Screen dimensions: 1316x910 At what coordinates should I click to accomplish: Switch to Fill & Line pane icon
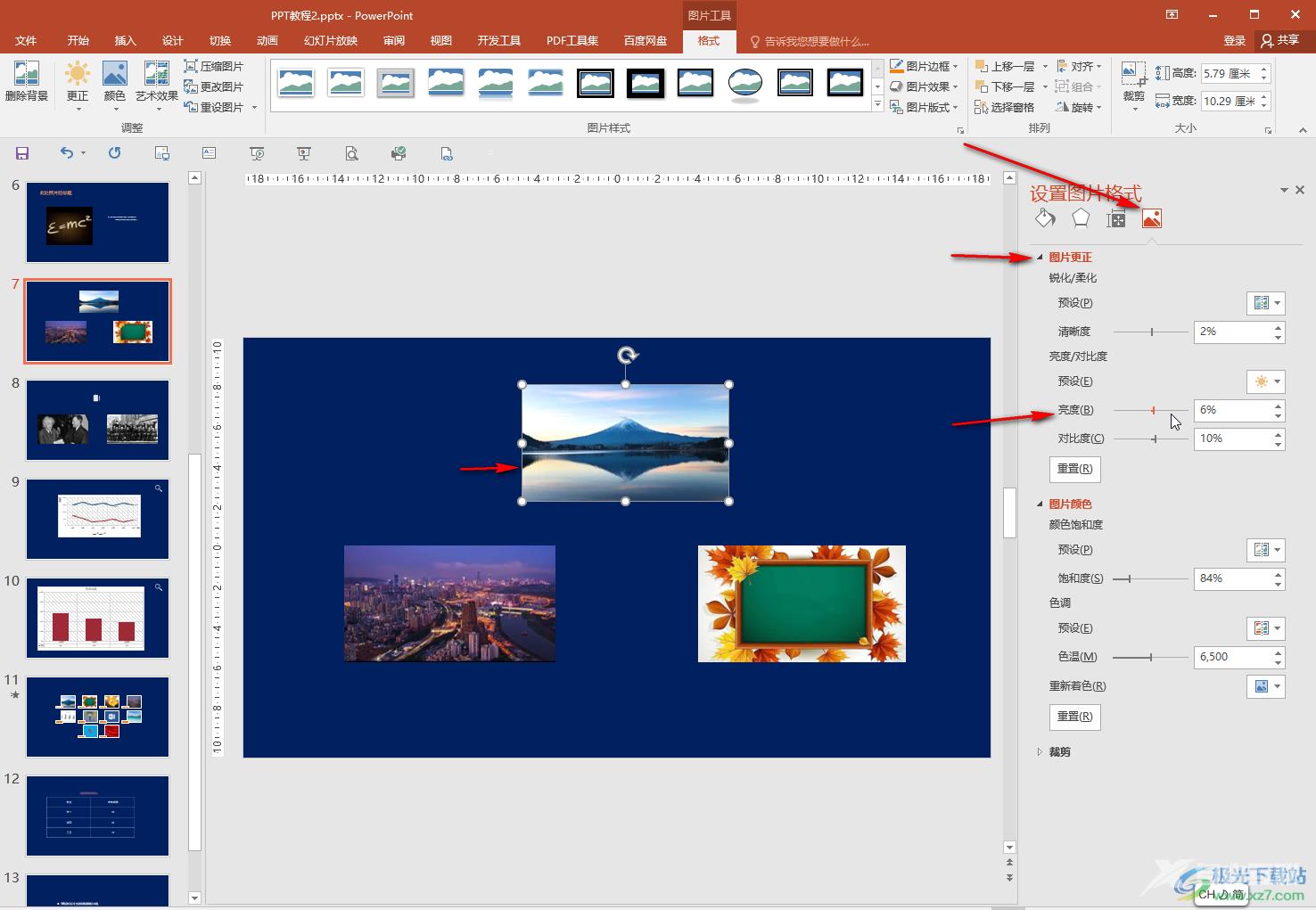tap(1045, 218)
